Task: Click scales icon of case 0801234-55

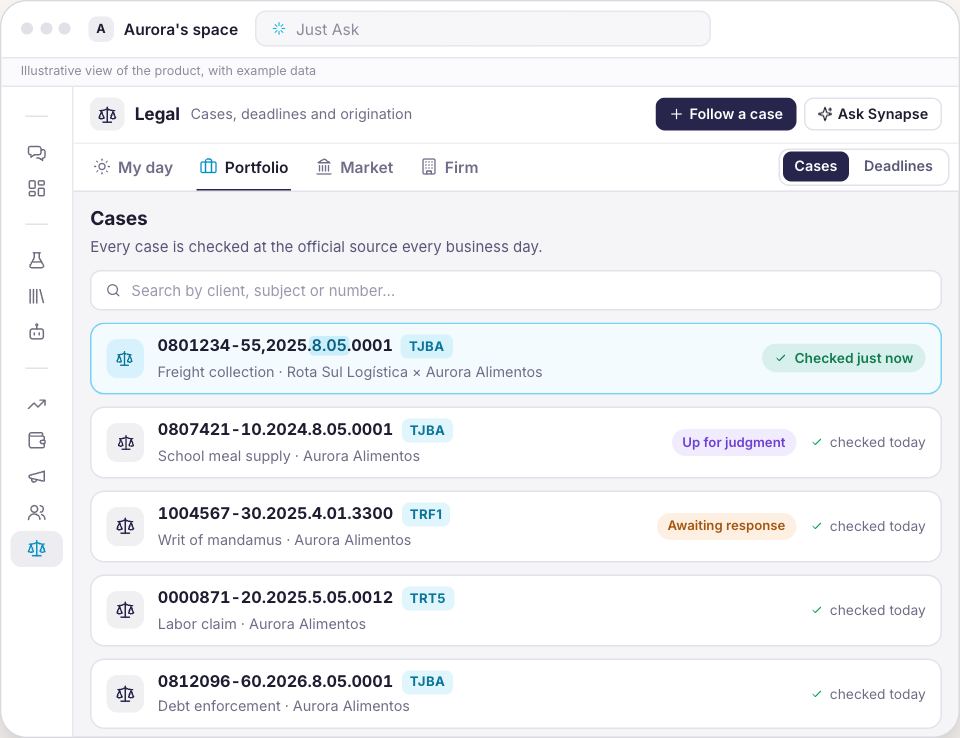Action: [x=125, y=359]
